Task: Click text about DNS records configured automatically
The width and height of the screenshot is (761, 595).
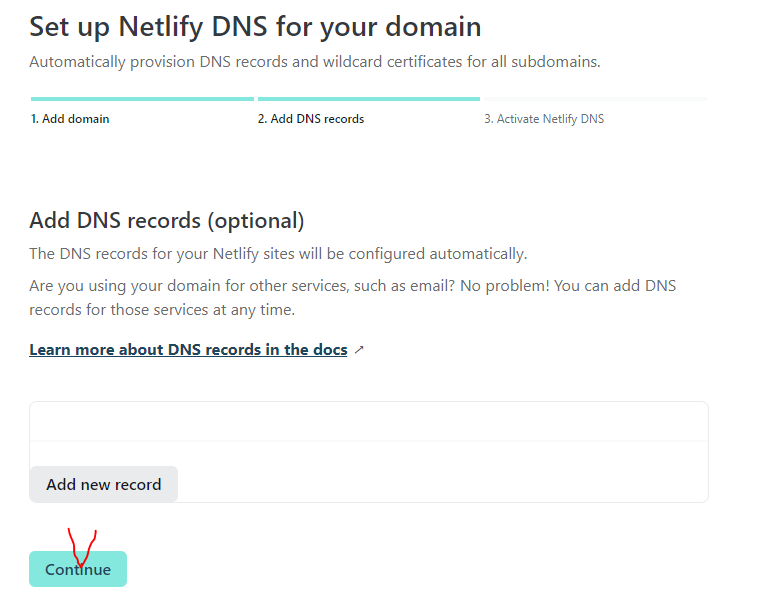Action: 278,254
